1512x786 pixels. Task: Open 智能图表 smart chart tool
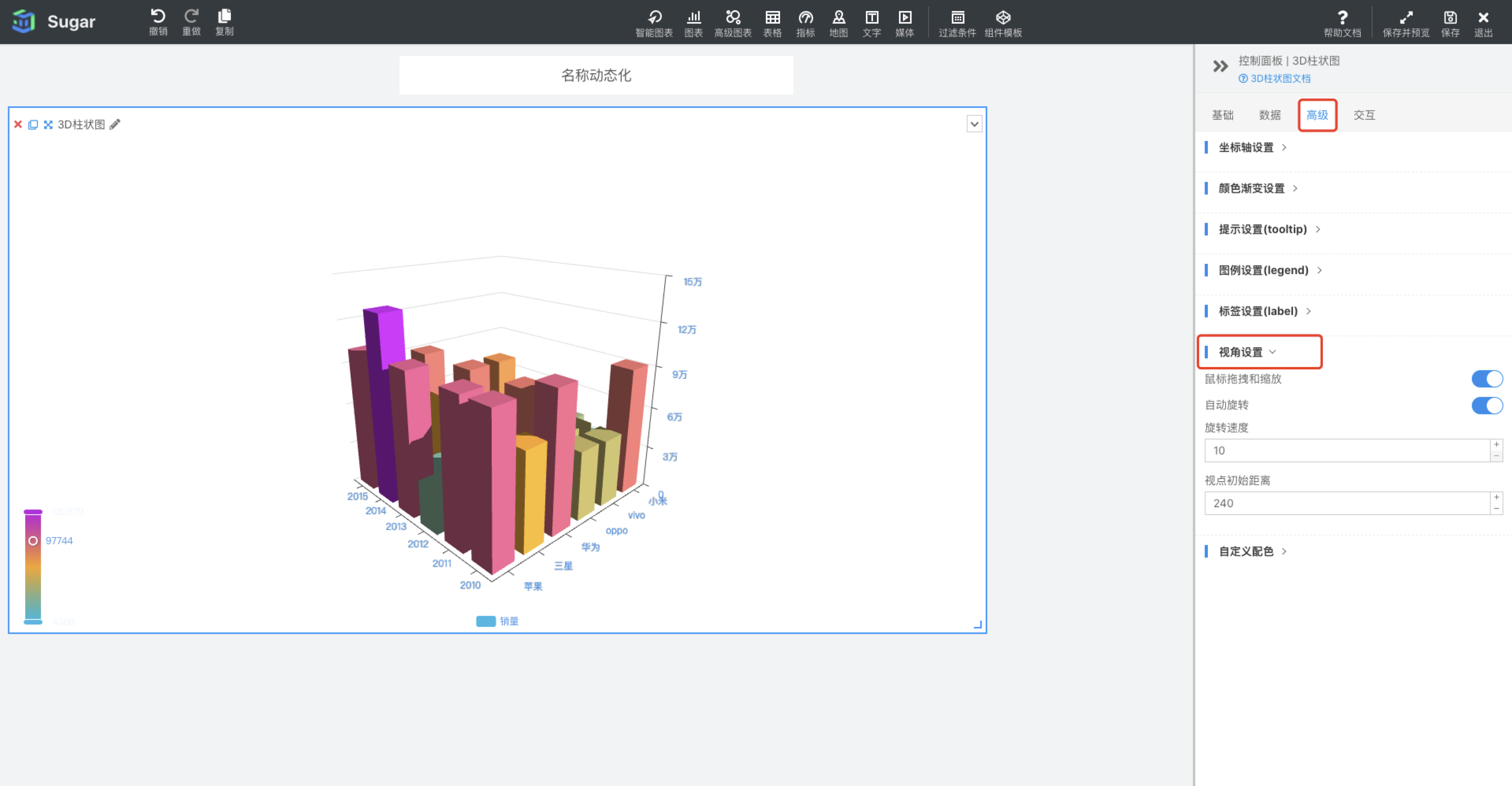[x=654, y=24]
